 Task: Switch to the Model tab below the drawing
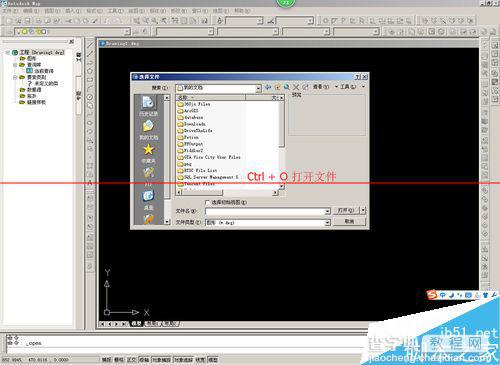pos(136,323)
